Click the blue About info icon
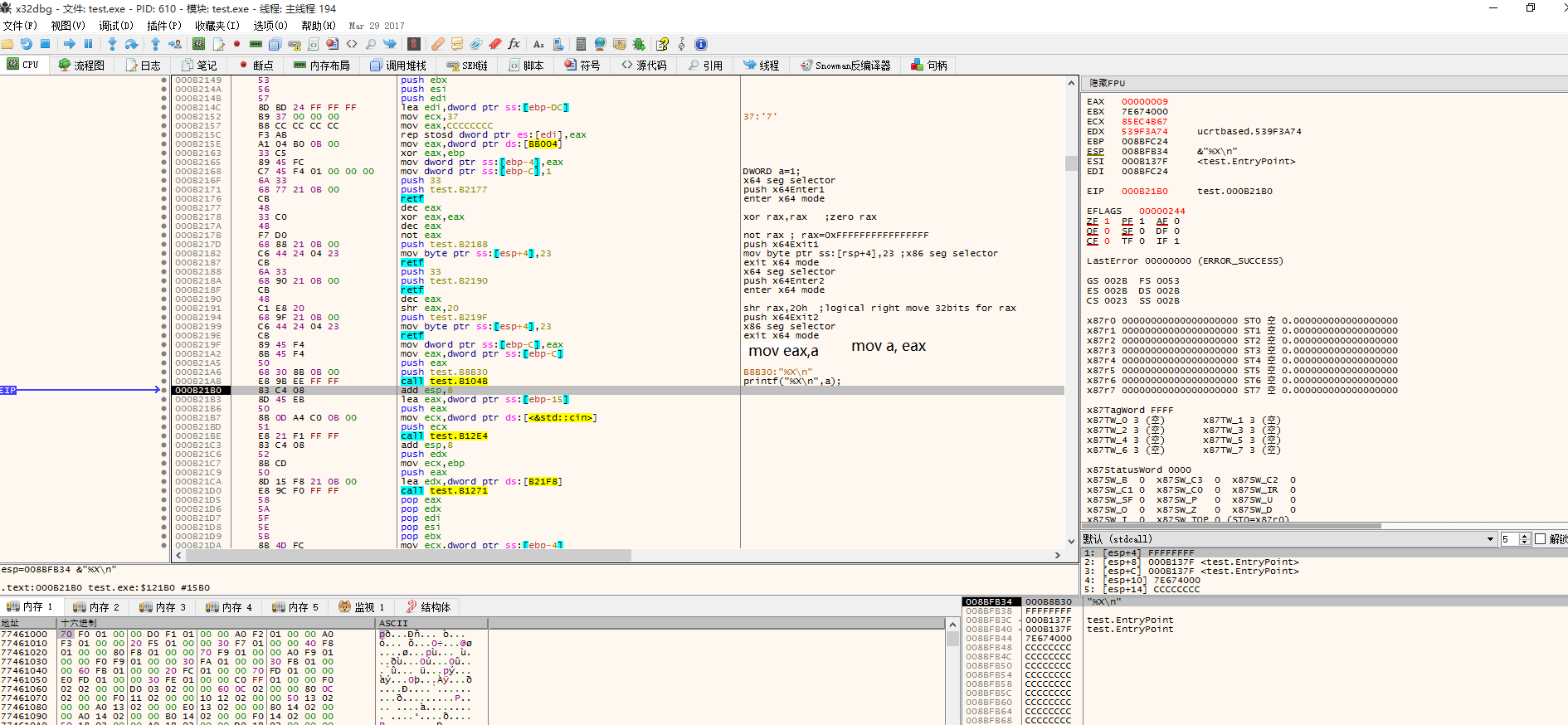 [701, 44]
